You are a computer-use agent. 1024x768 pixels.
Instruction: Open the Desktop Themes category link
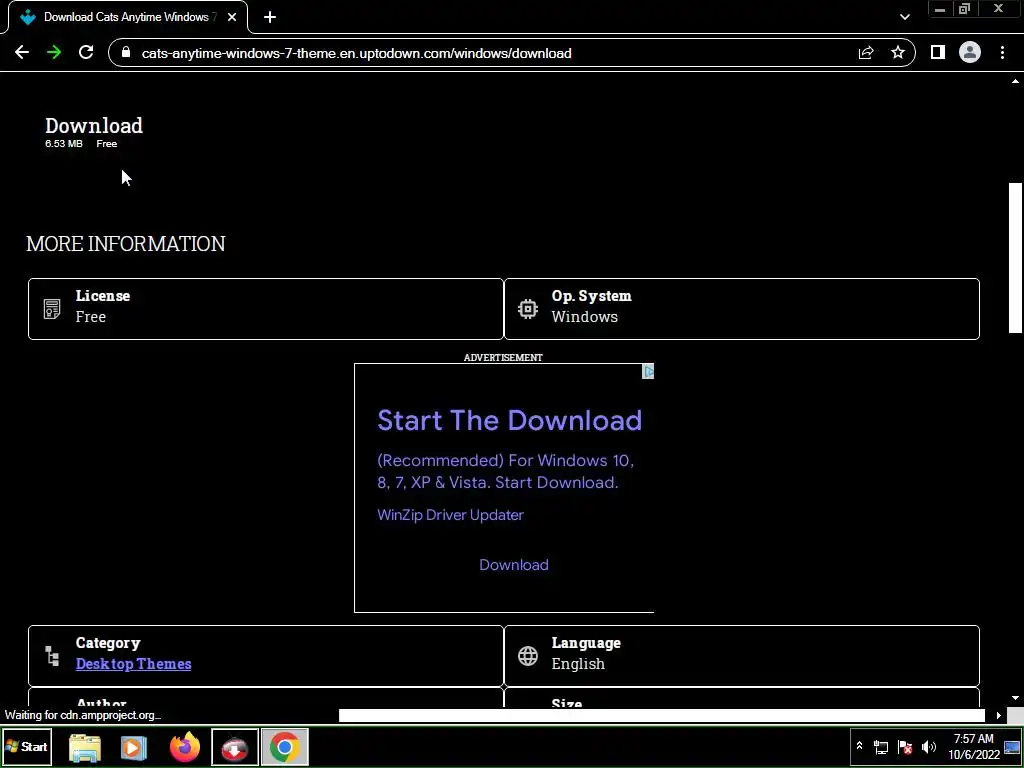(133, 664)
